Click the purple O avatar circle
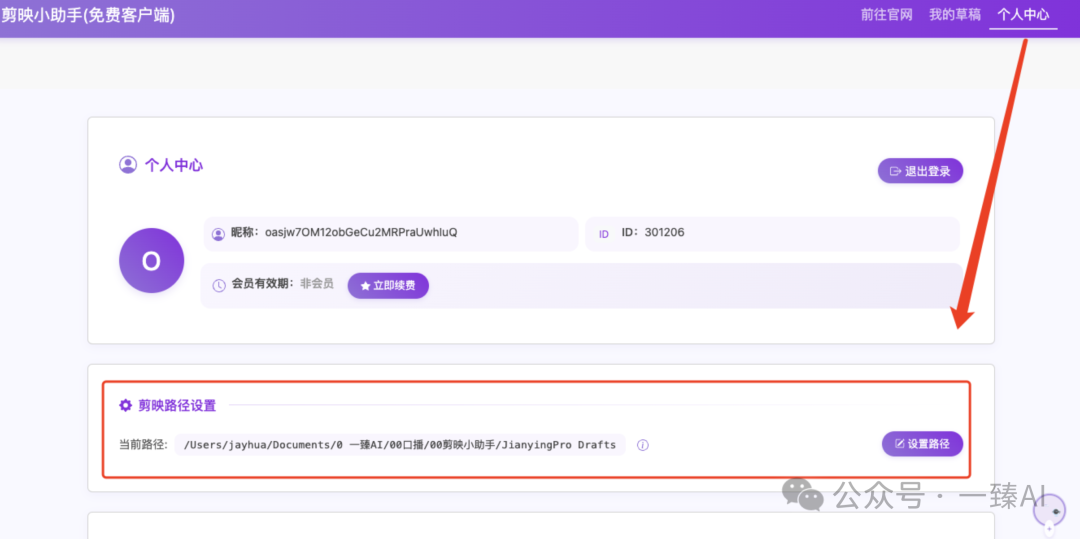Image resolution: width=1080 pixels, height=539 pixels. (x=152, y=261)
